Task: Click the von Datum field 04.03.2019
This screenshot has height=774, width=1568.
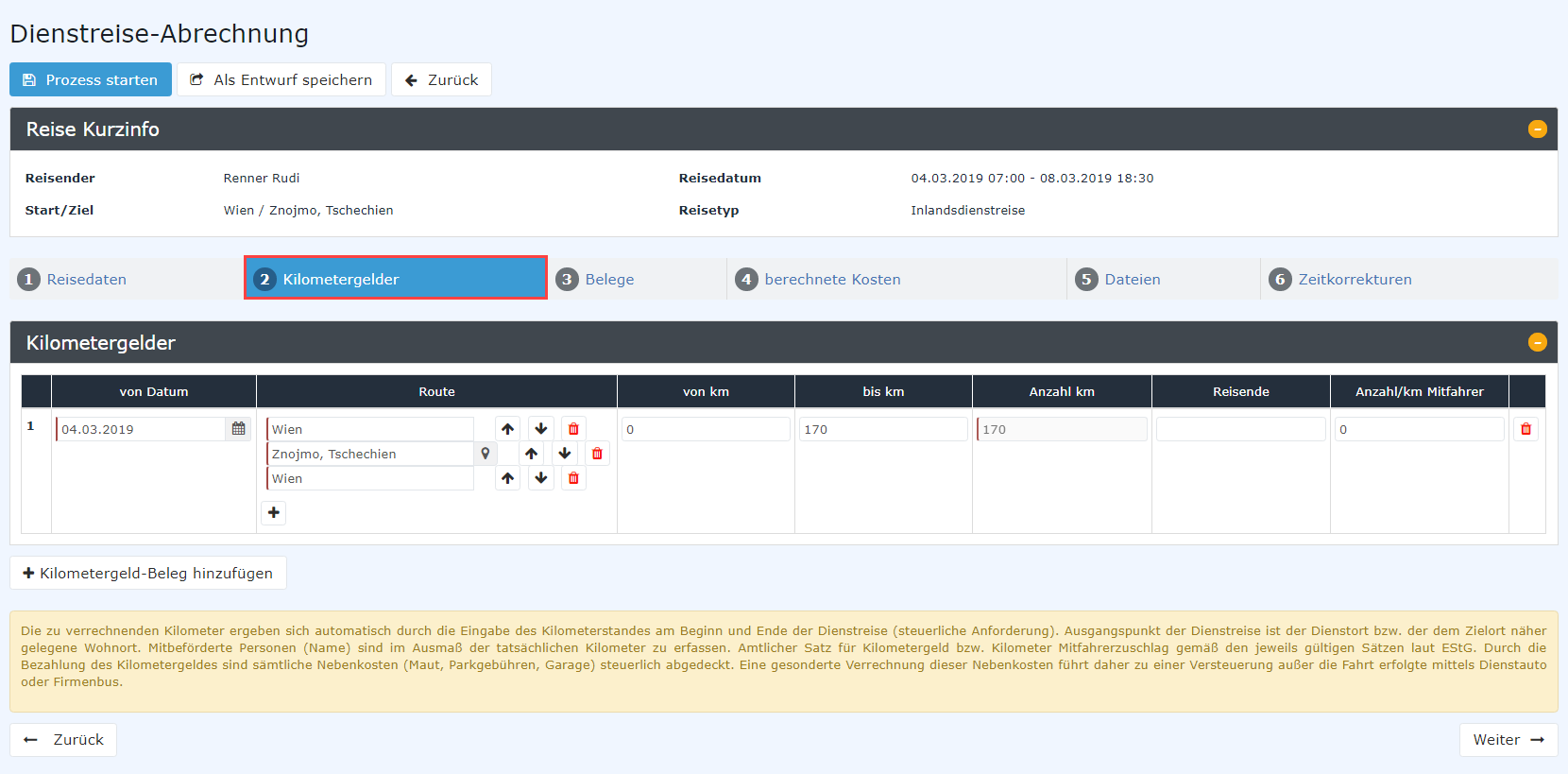Action: 141,429
